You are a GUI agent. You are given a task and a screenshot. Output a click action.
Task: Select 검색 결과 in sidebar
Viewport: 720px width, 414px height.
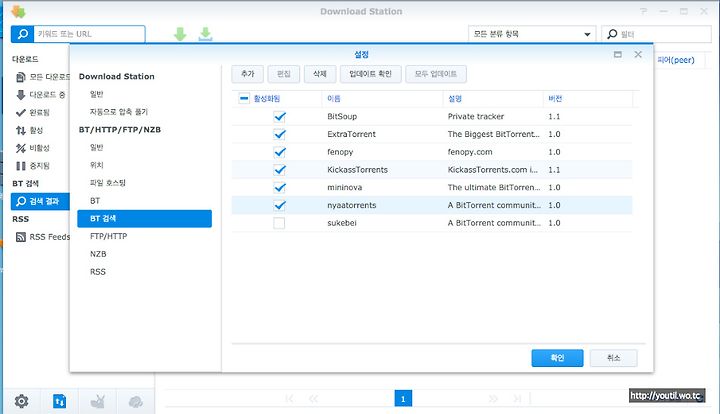[x=40, y=201]
